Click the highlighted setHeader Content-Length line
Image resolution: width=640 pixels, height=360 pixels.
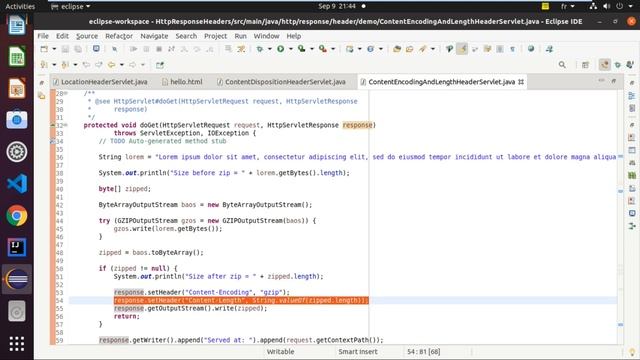tap(241, 300)
